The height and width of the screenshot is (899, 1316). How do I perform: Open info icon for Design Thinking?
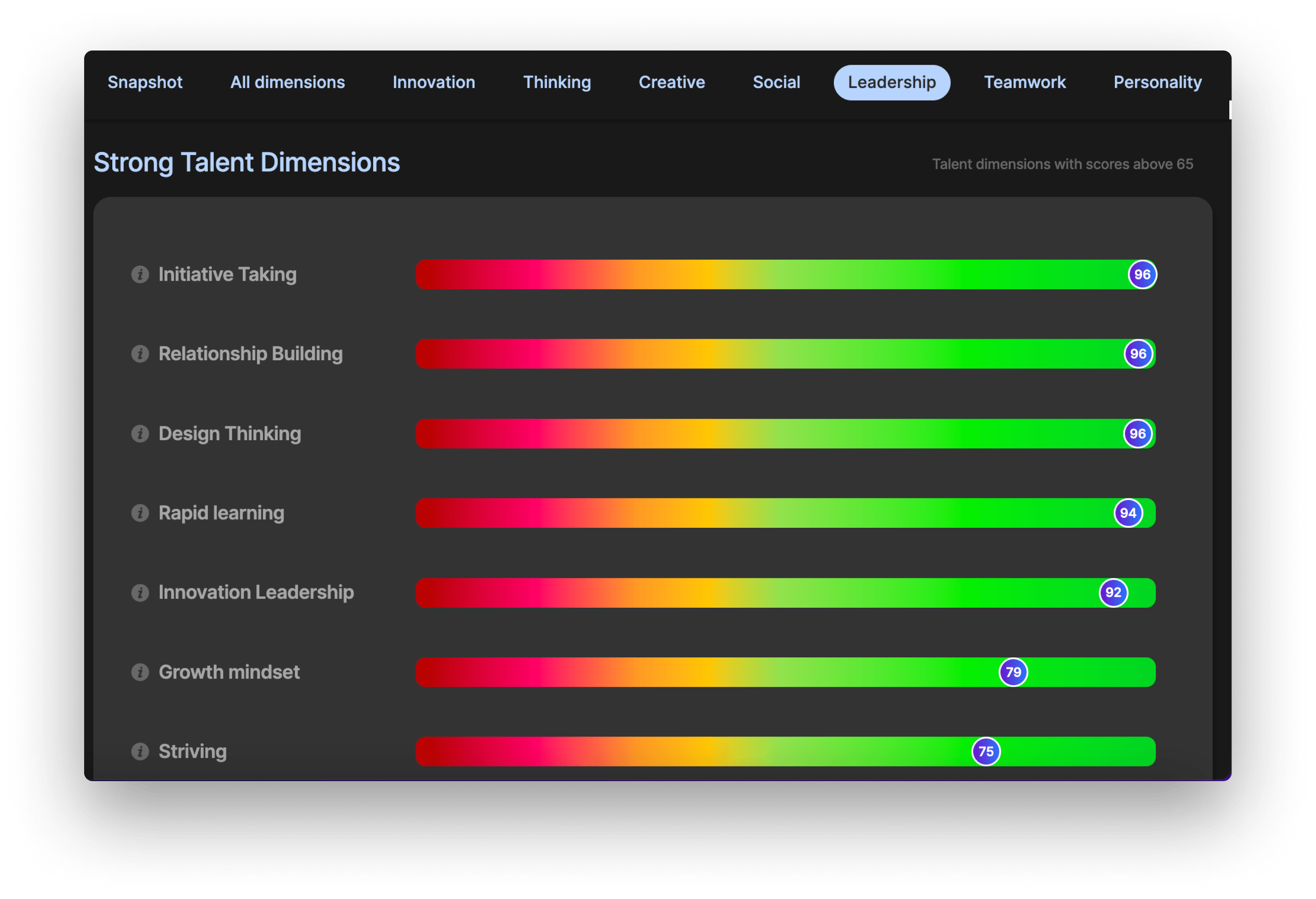tap(140, 434)
